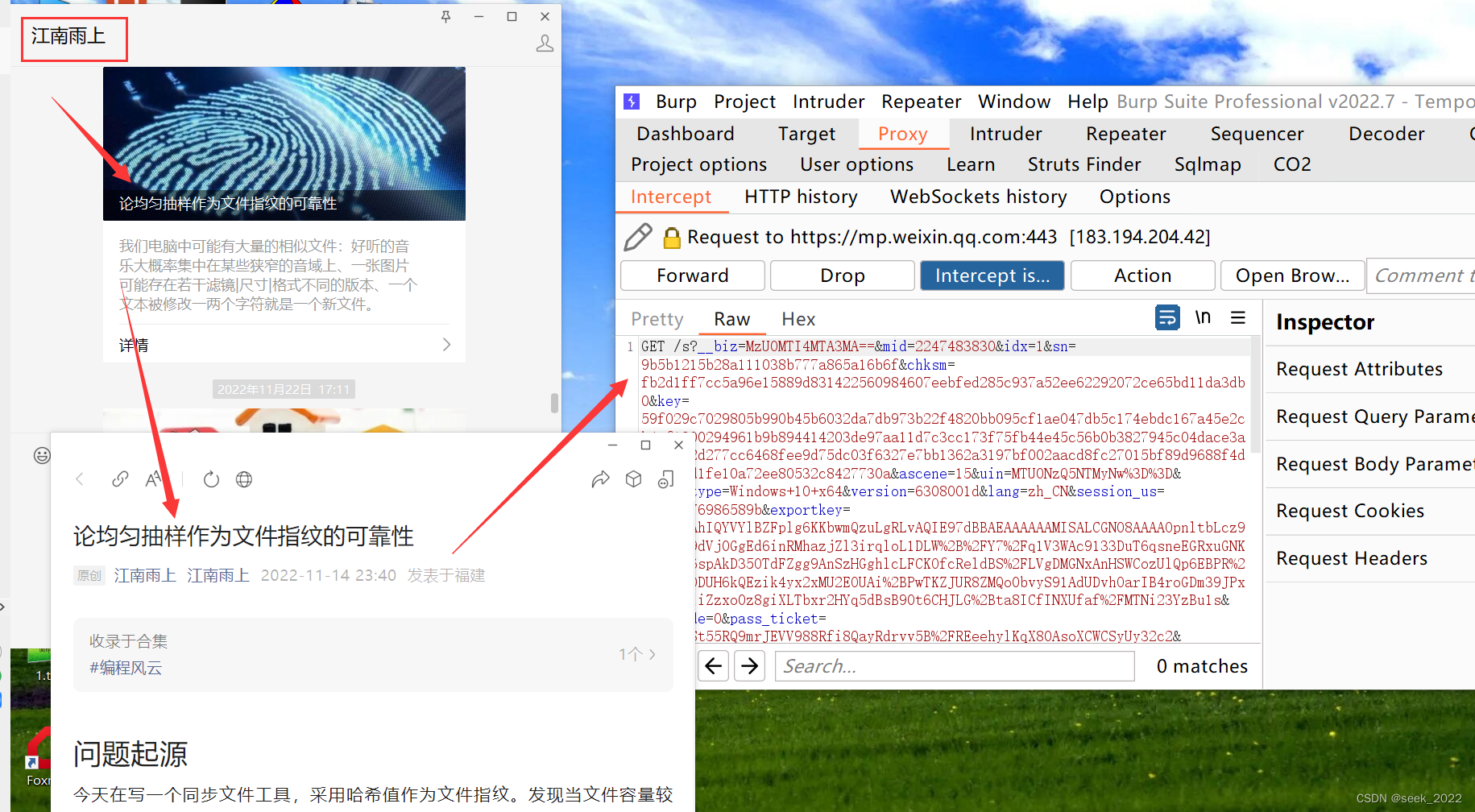Open the Repeater menu in menu bar
1475x812 pixels.
point(921,101)
